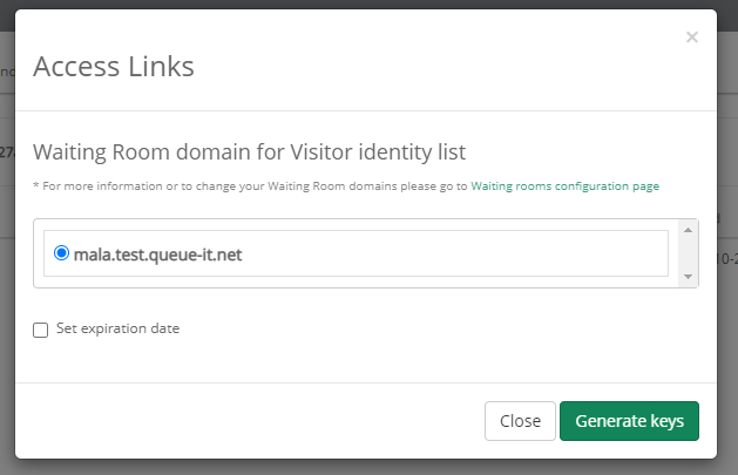Screen dimensions: 738x475
Task: Open the Waiting rooms configuration page link
Action: 565,186
